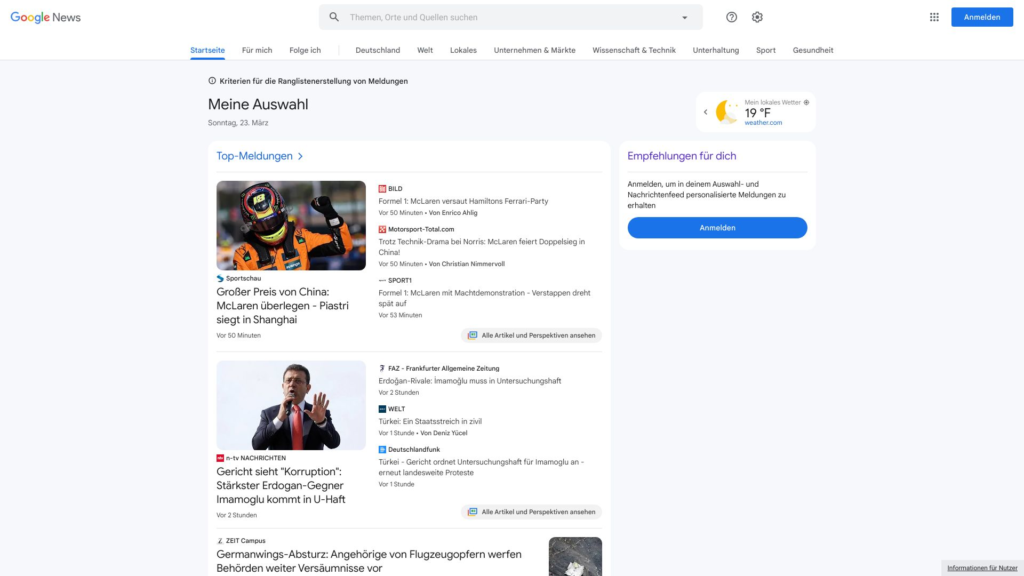Open BILD article McLaren versaut Hamiltons Ferrari-Party
The width and height of the screenshot is (1024, 576).
pyautogui.click(x=463, y=201)
